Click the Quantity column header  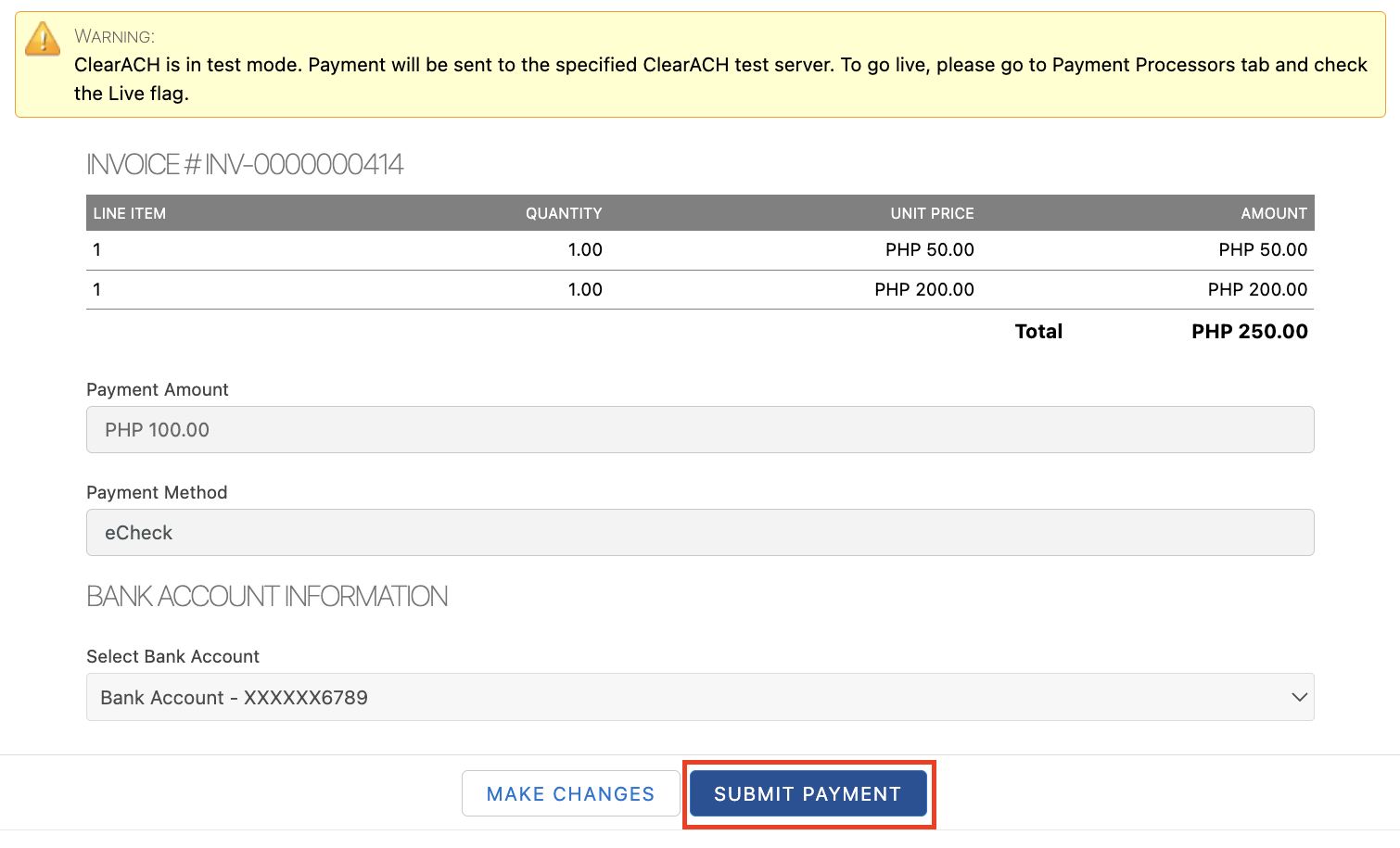click(564, 213)
